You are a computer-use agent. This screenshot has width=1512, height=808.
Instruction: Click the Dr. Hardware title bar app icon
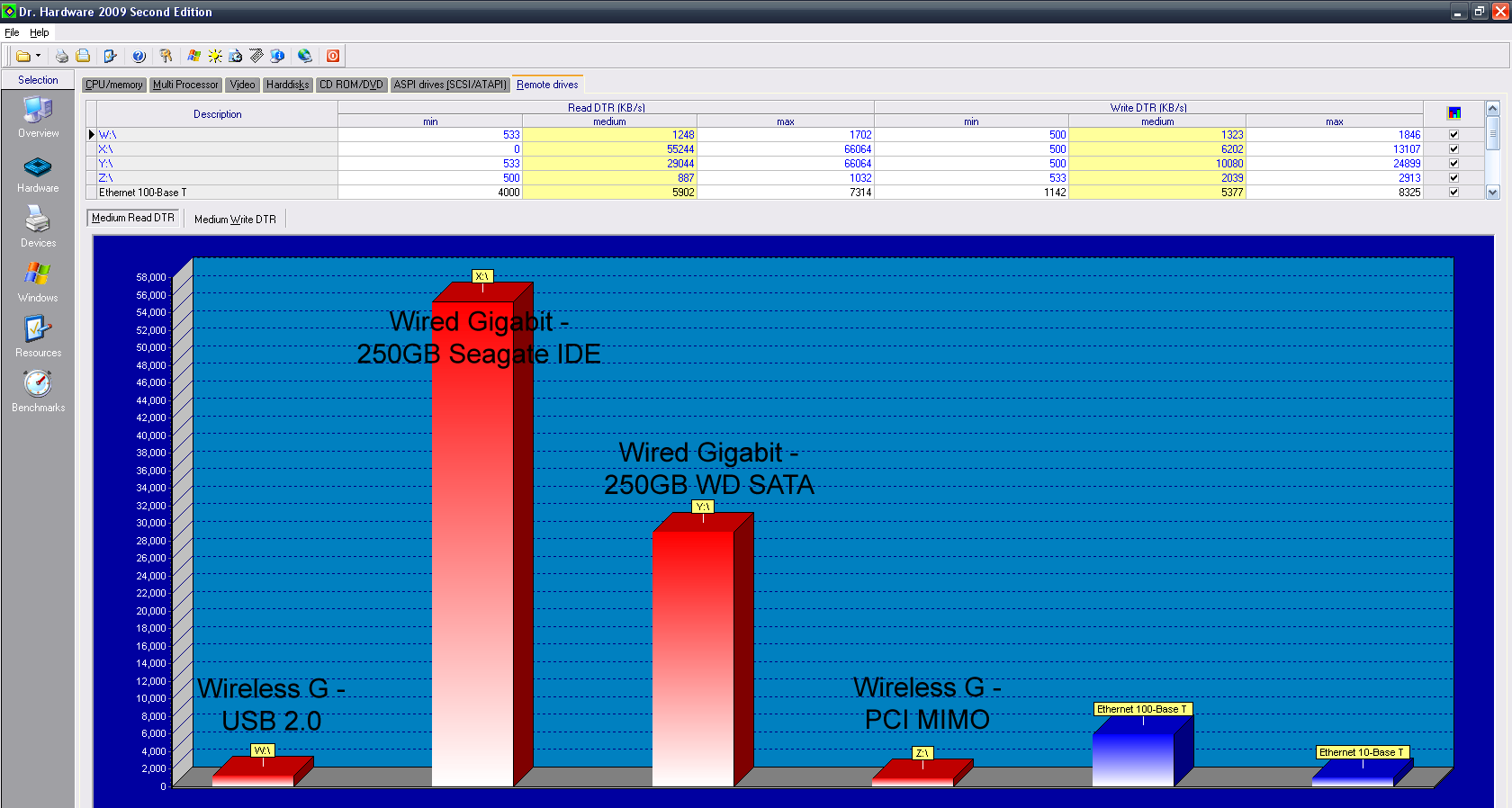point(9,11)
